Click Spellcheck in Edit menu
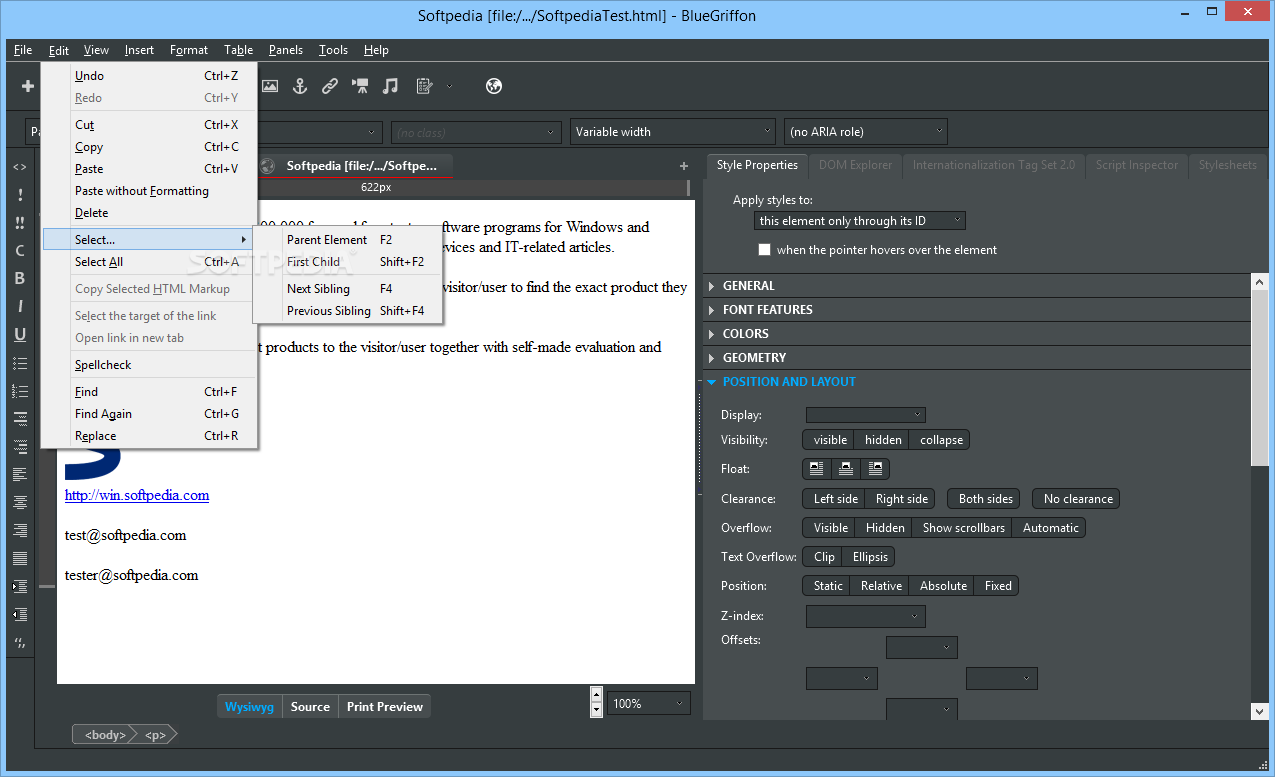Viewport: 1275px width, 777px height. [x=150, y=365]
